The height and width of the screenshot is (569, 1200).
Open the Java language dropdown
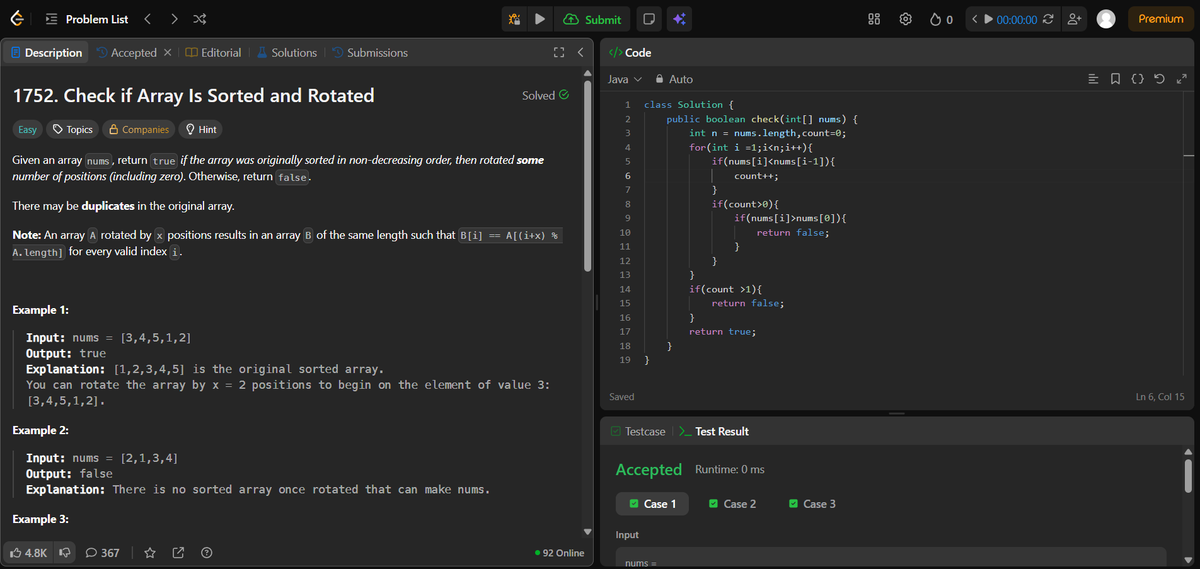coord(624,79)
